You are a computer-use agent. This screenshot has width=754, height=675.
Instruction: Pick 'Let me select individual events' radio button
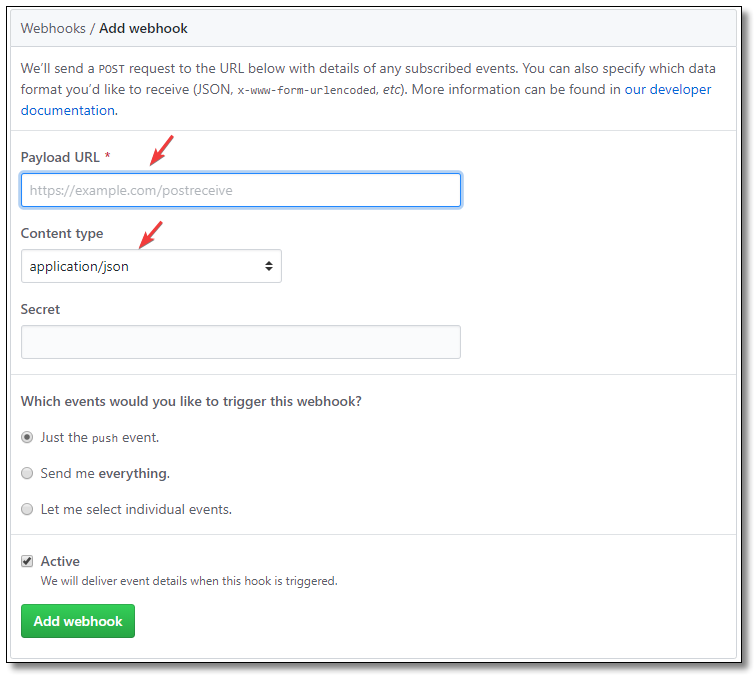click(27, 509)
